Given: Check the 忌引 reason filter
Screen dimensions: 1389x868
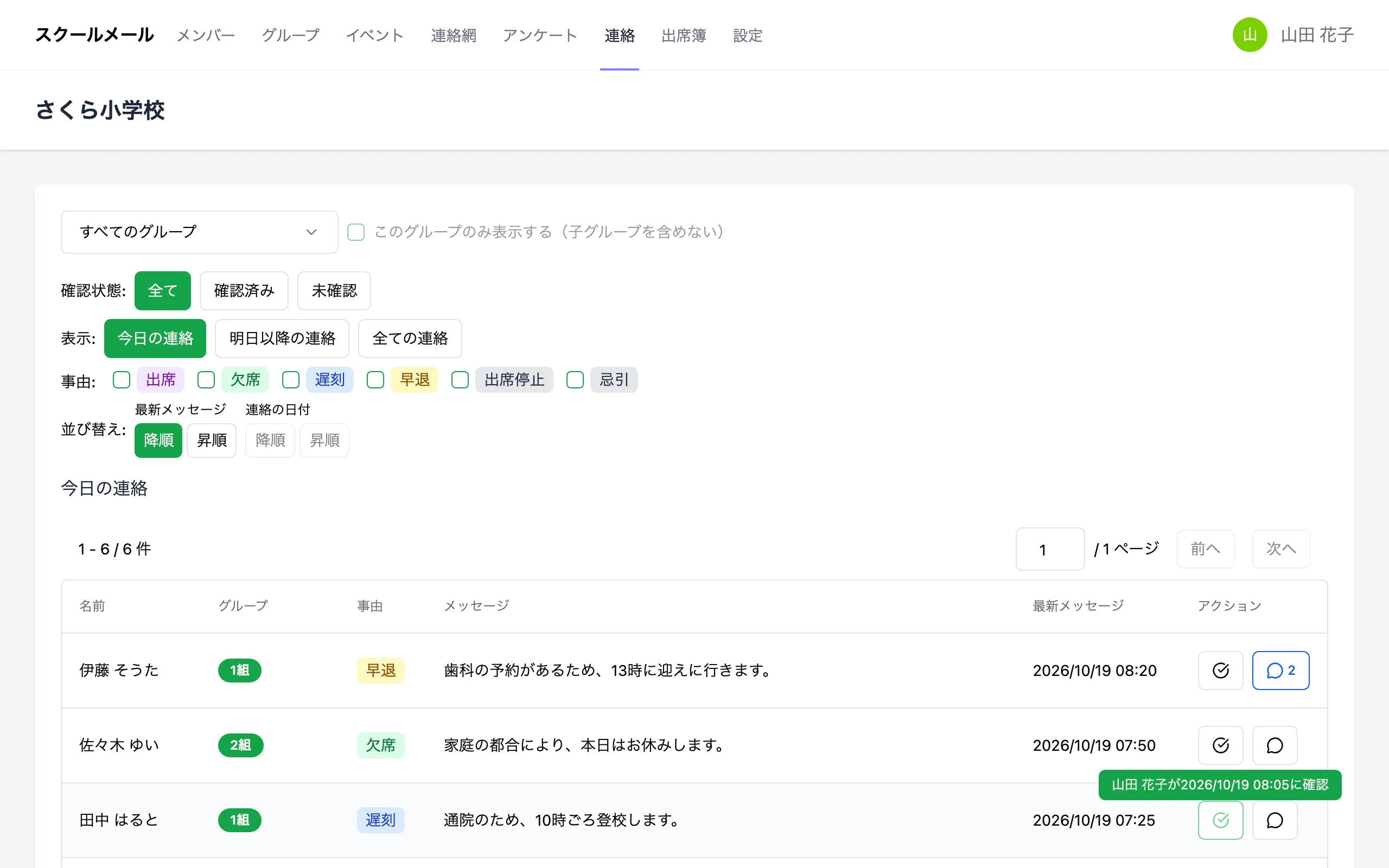Looking at the screenshot, I should pos(575,379).
